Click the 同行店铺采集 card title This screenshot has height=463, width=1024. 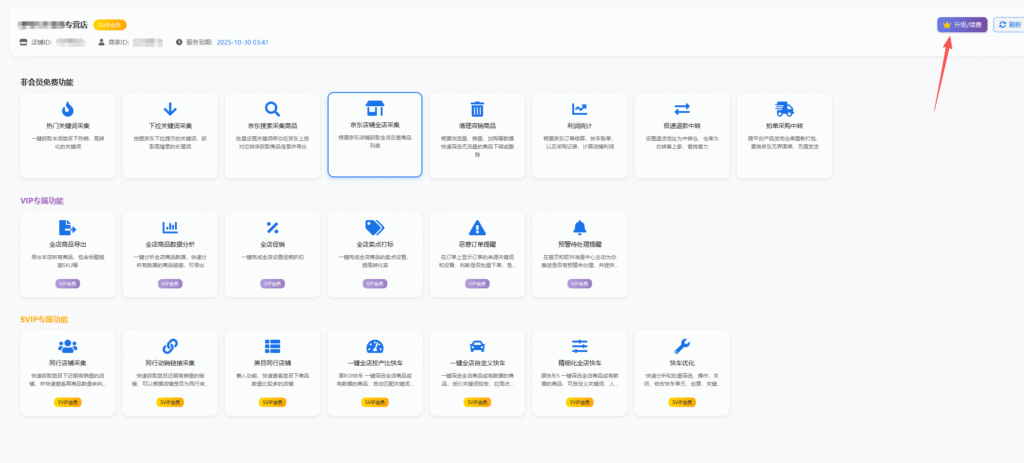click(67, 362)
